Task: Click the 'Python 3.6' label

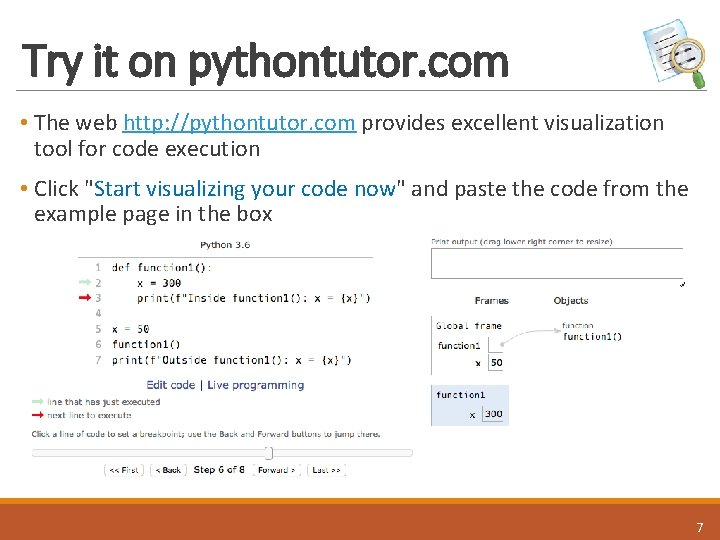Action: [225, 245]
